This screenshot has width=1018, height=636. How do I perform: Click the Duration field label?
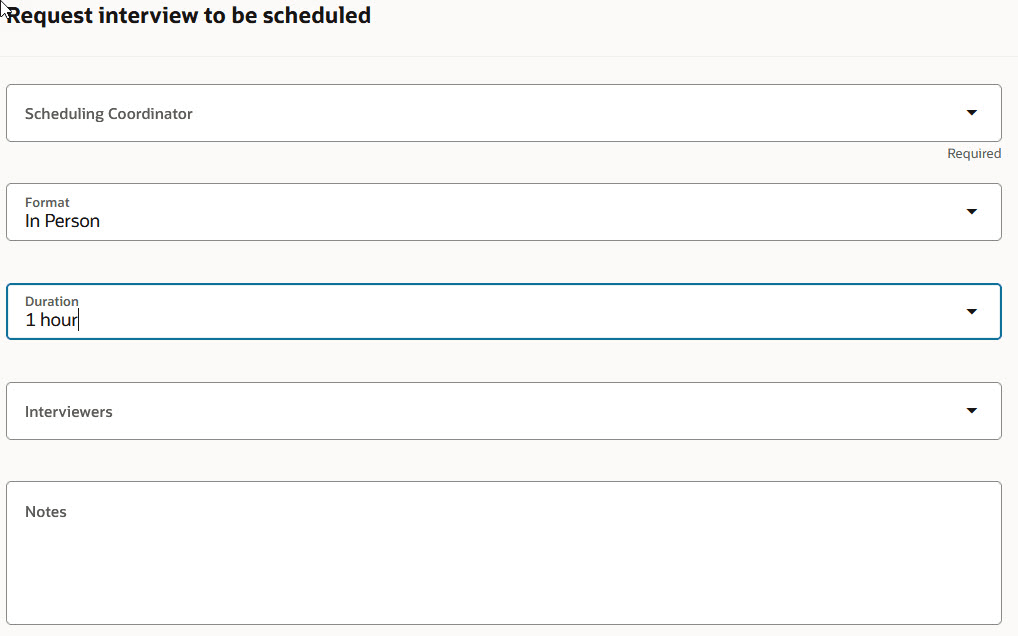(51, 301)
